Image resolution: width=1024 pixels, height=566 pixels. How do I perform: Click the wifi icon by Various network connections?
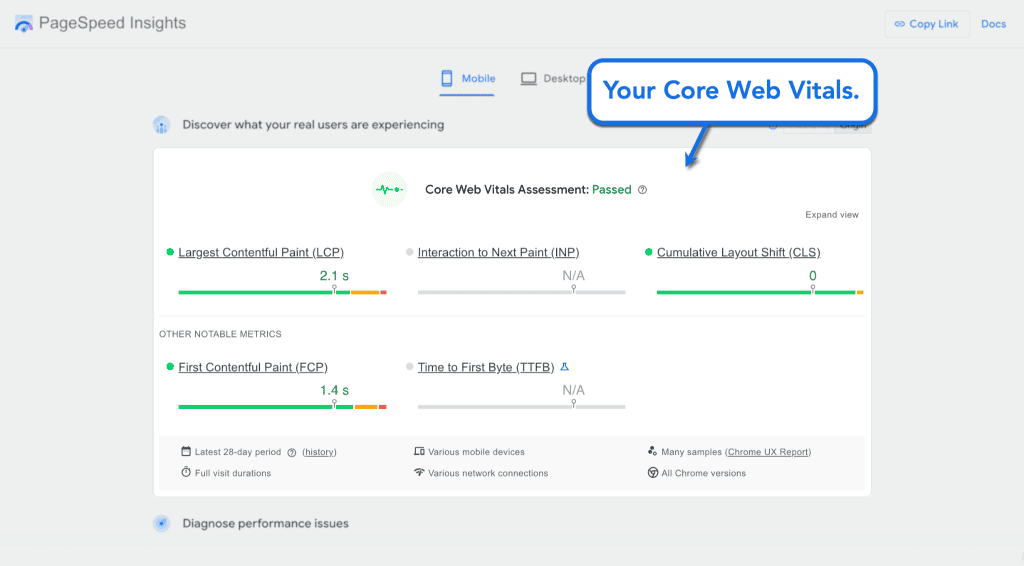pos(419,472)
